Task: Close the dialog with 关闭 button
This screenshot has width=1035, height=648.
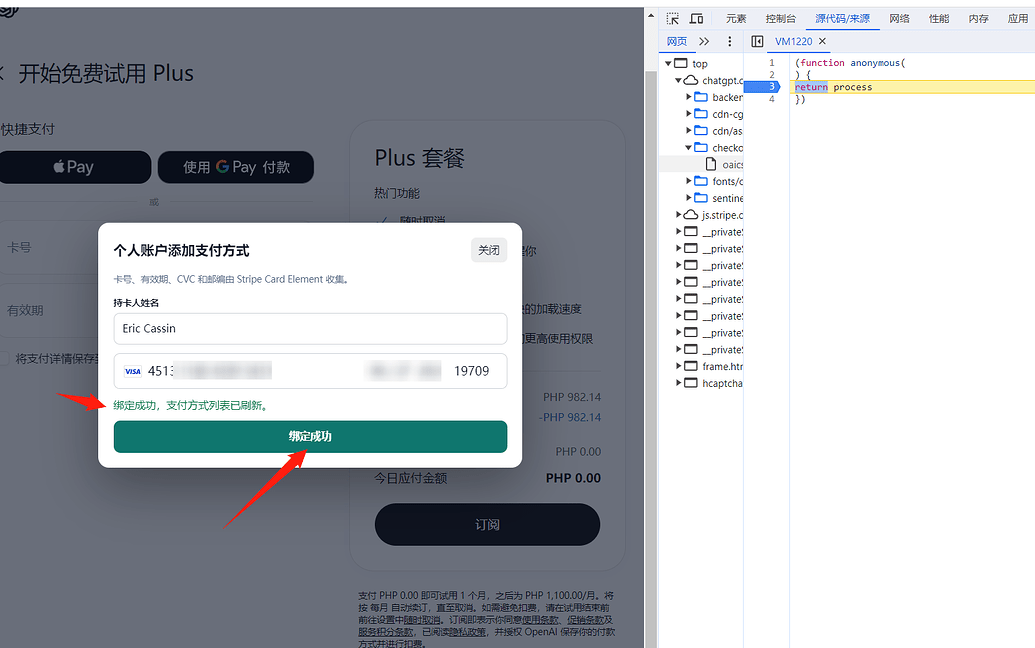Action: click(488, 250)
